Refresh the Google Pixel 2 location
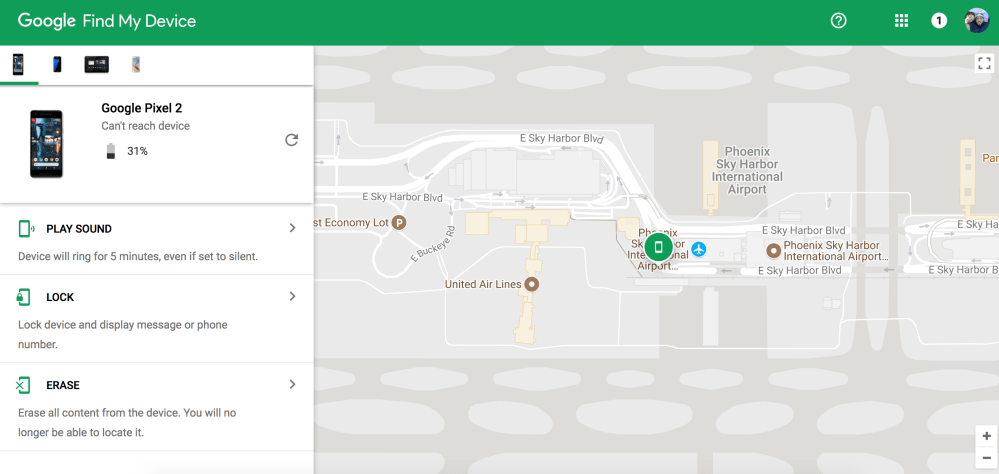The height and width of the screenshot is (474, 999). [292, 140]
